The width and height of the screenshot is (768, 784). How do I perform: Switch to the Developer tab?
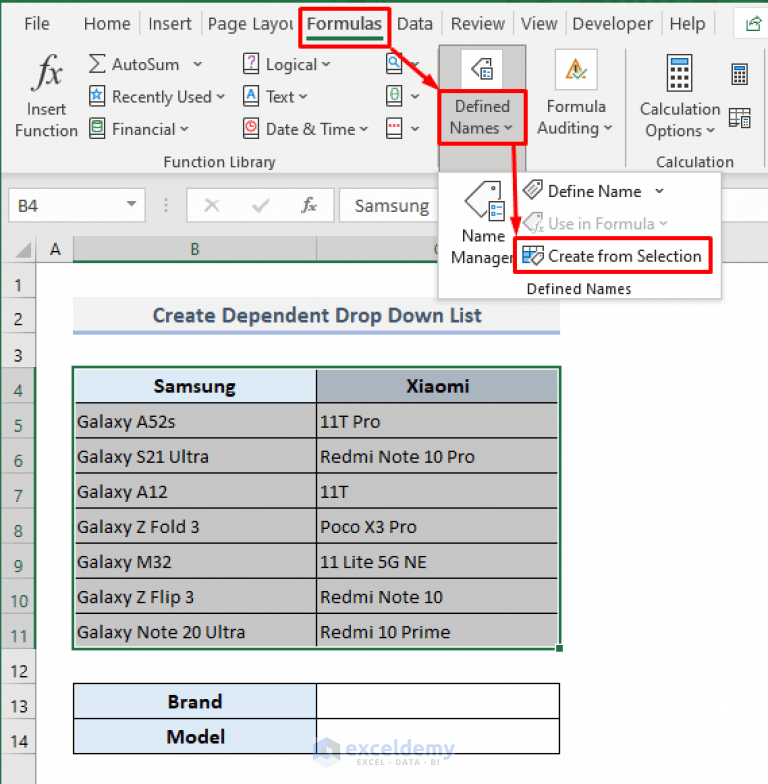(612, 24)
